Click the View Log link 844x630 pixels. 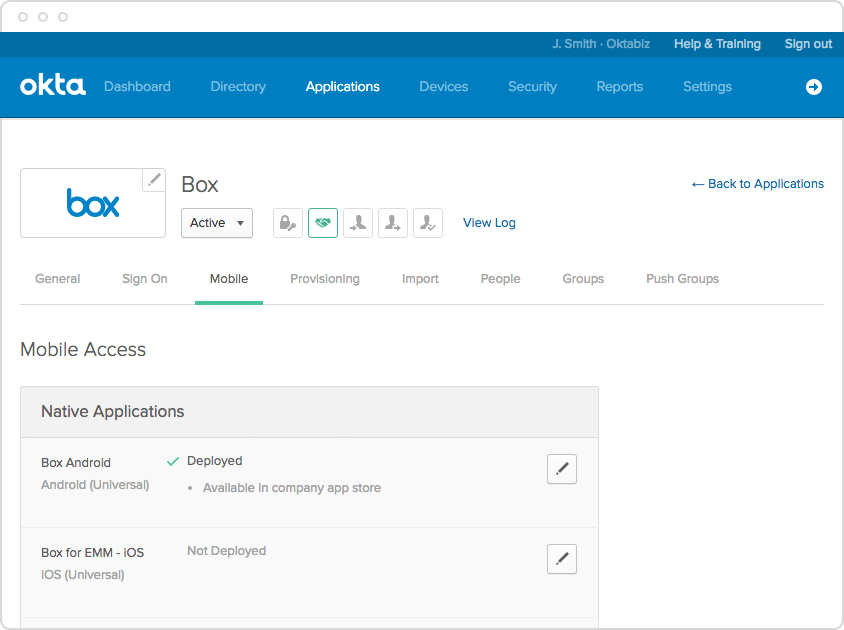[x=489, y=223]
